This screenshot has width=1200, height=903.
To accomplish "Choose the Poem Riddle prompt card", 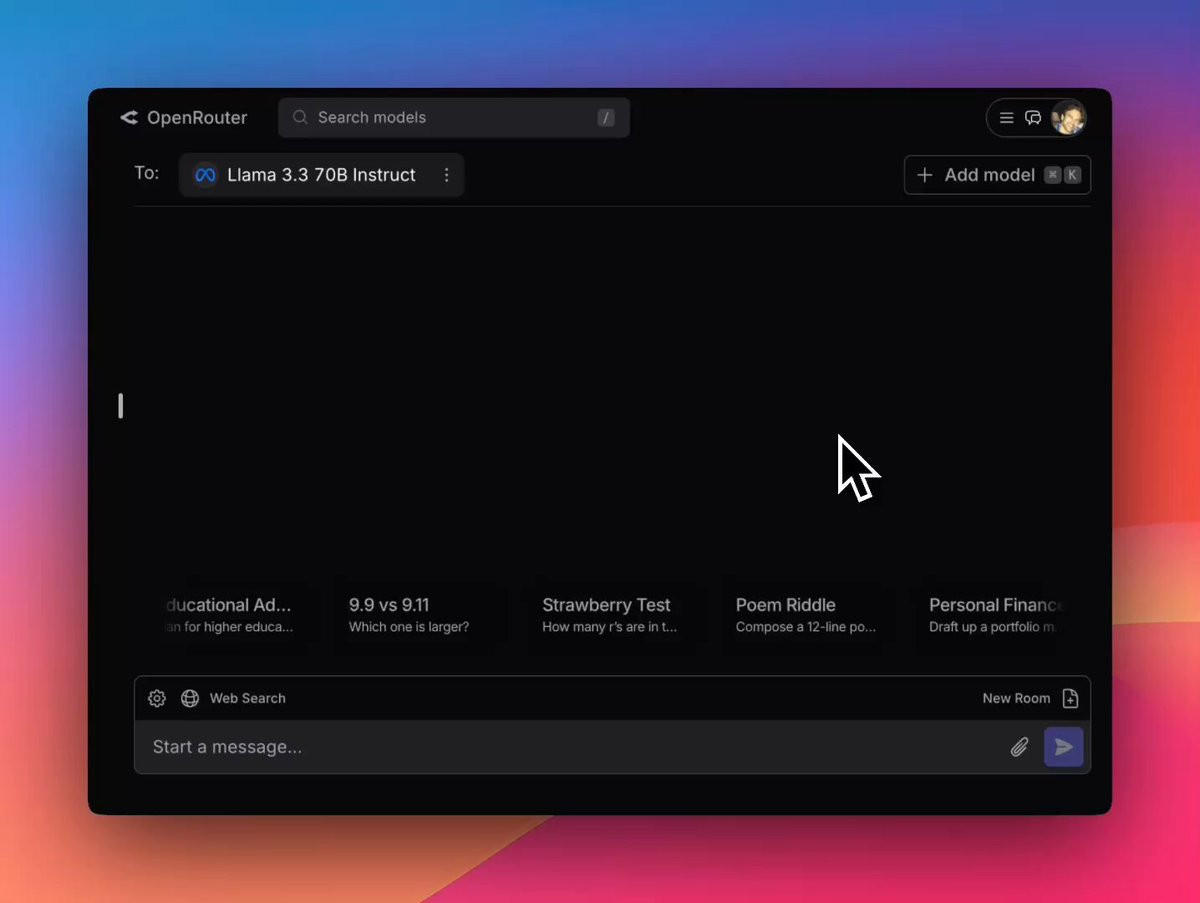I will coord(808,614).
